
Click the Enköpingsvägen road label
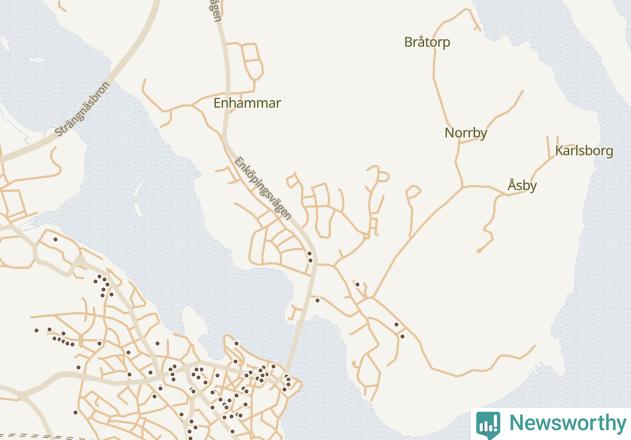263,188
